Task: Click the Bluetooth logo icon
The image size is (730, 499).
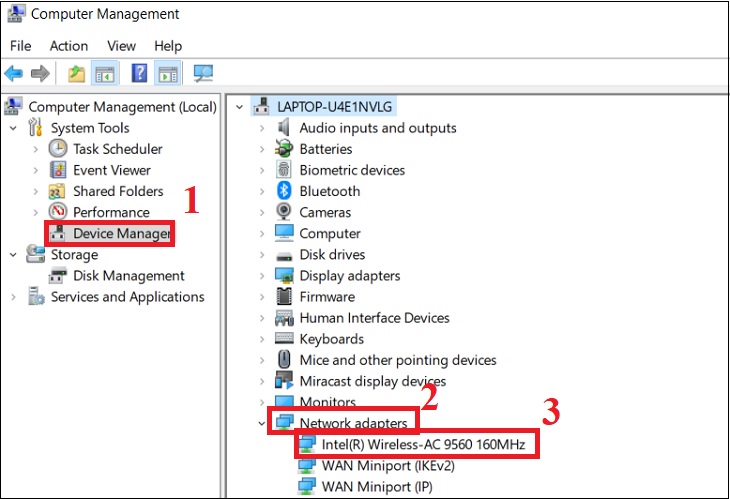Action: (284, 191)
